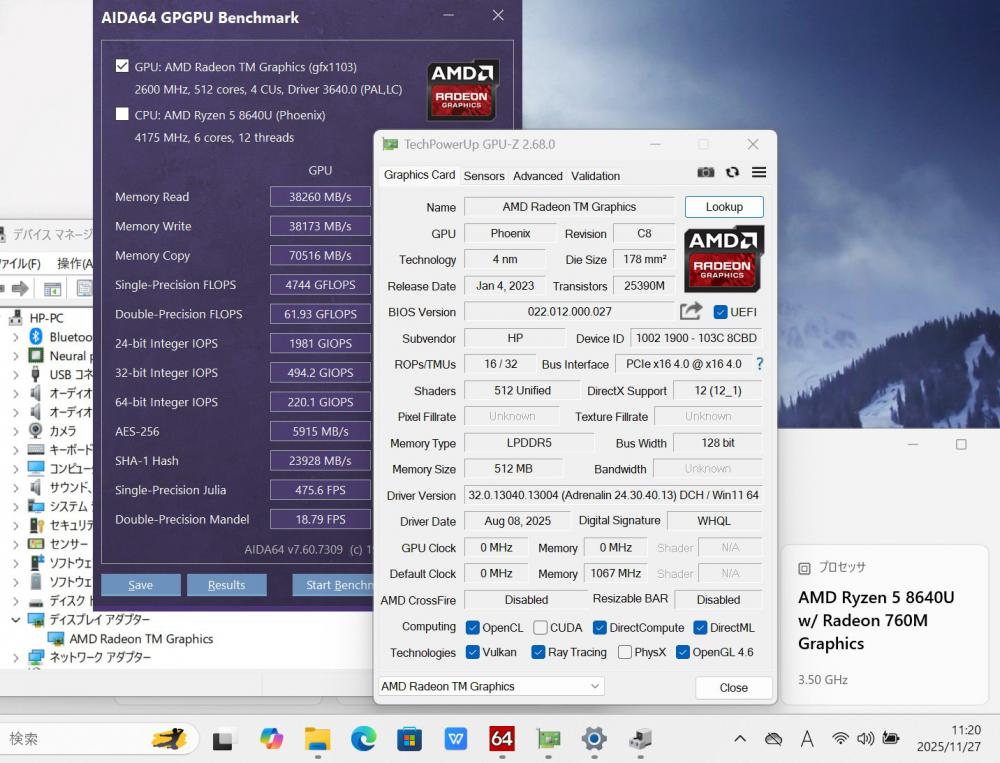Toggle the Ray Tracing checkbox
Viewport: 1000px width, 763px height.
pyautogui.click(x=538, y=652)
